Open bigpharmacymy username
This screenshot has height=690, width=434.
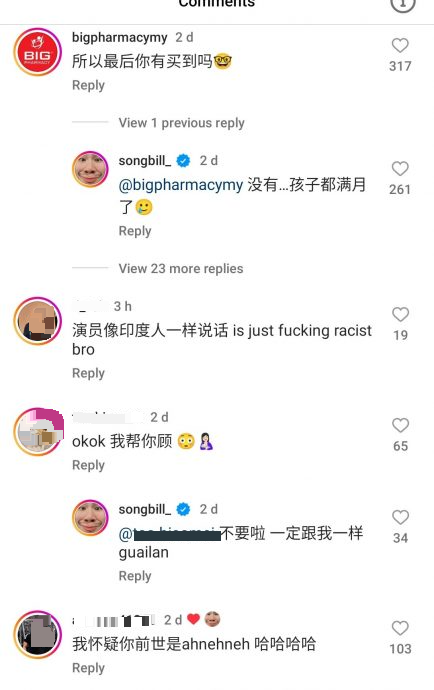120,37
